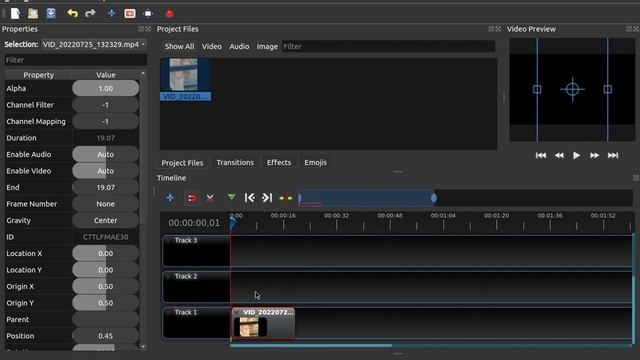Screen dimensions: 640x360
Task: Jump to the next marker
Action: click(x=267, y=198)
